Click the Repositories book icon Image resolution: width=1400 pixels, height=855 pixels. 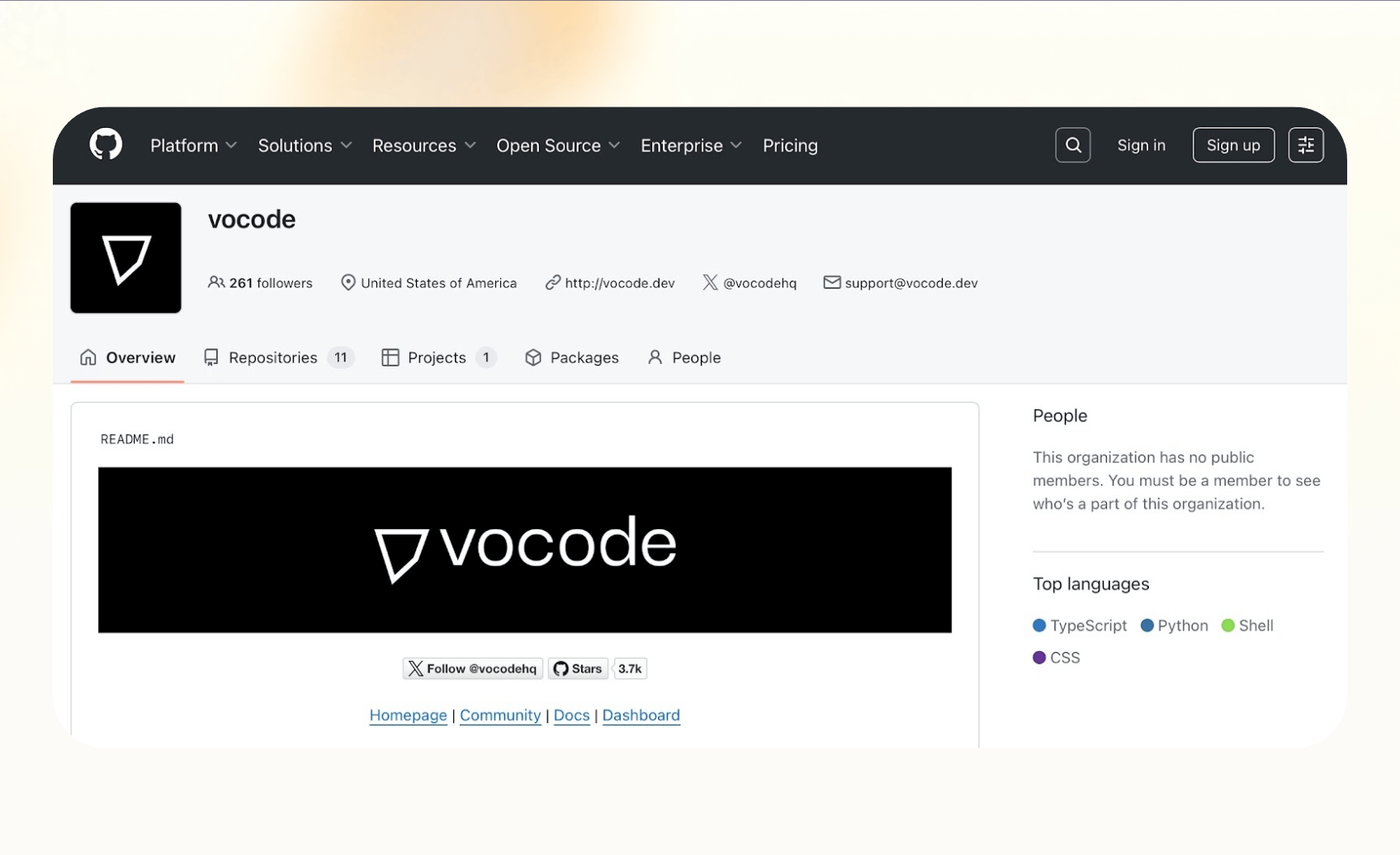tap(211, 357)
